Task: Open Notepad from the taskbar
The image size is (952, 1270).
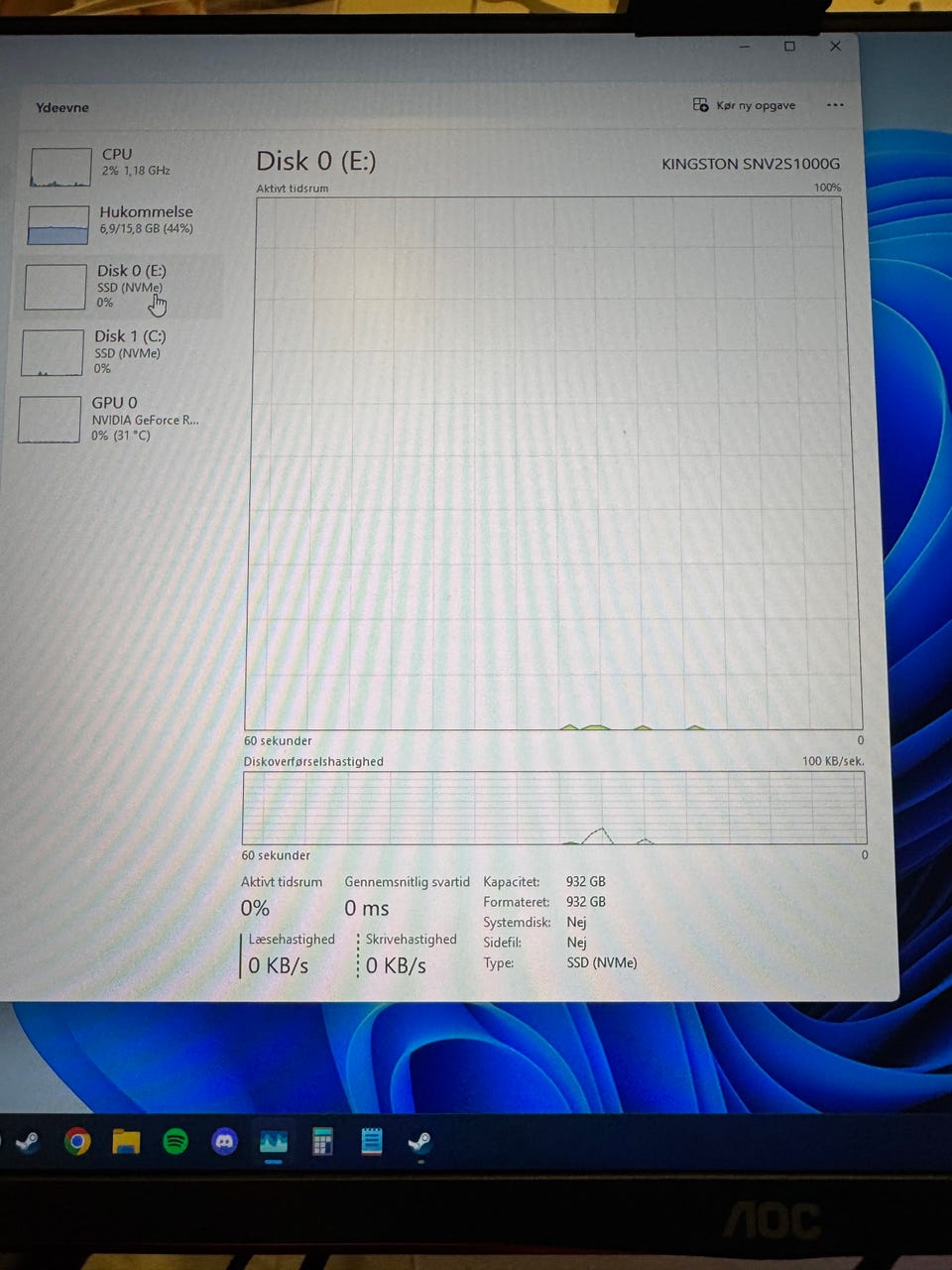Action: click(x=372, y=1142)
